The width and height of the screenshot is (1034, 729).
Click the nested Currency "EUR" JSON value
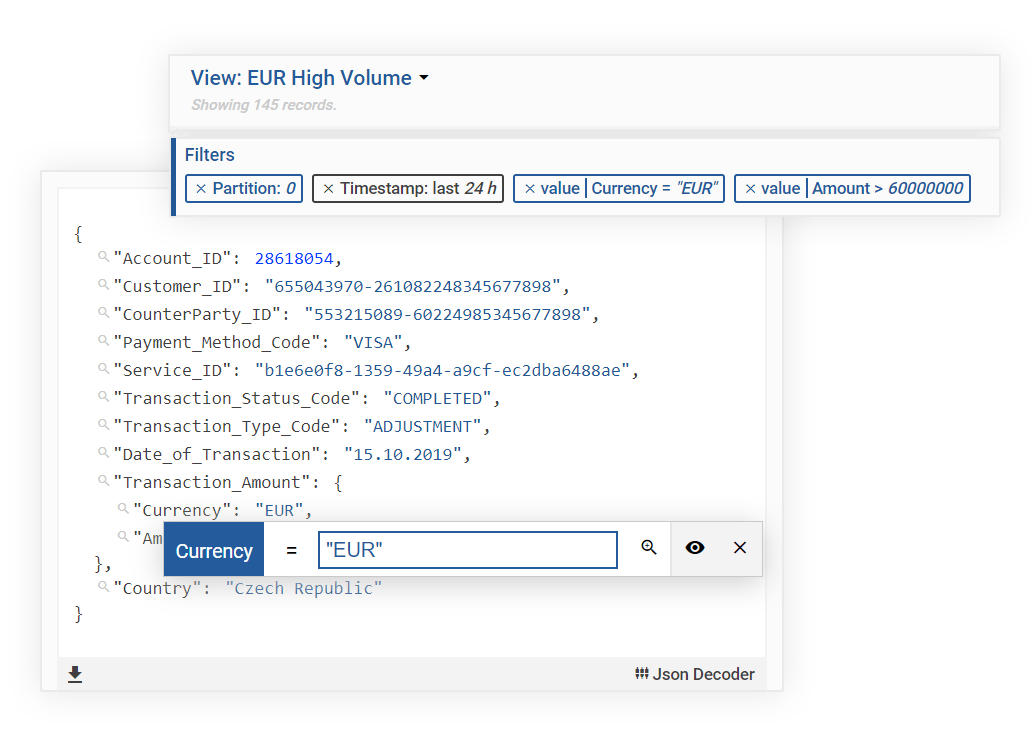[280, 511]
